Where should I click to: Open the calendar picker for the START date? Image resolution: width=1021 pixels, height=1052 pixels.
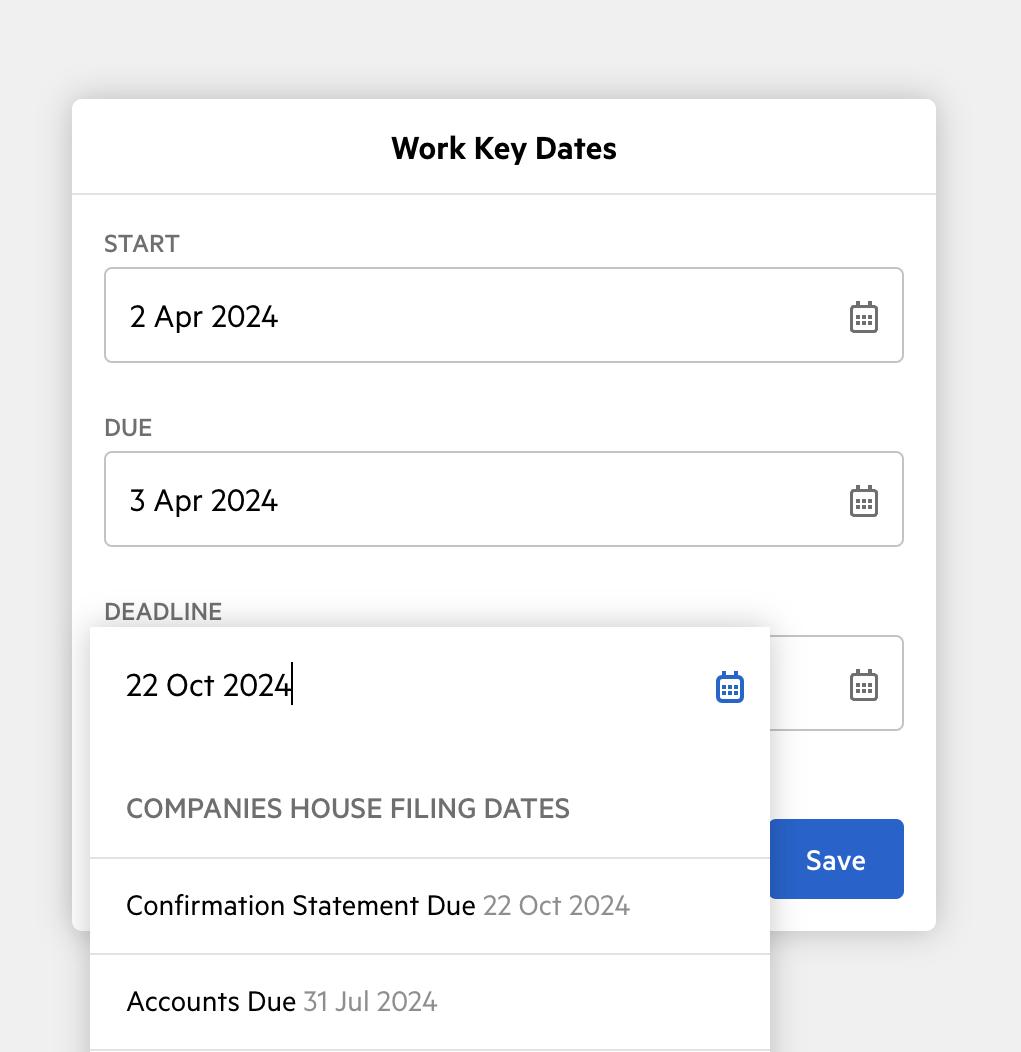point(863,316)
